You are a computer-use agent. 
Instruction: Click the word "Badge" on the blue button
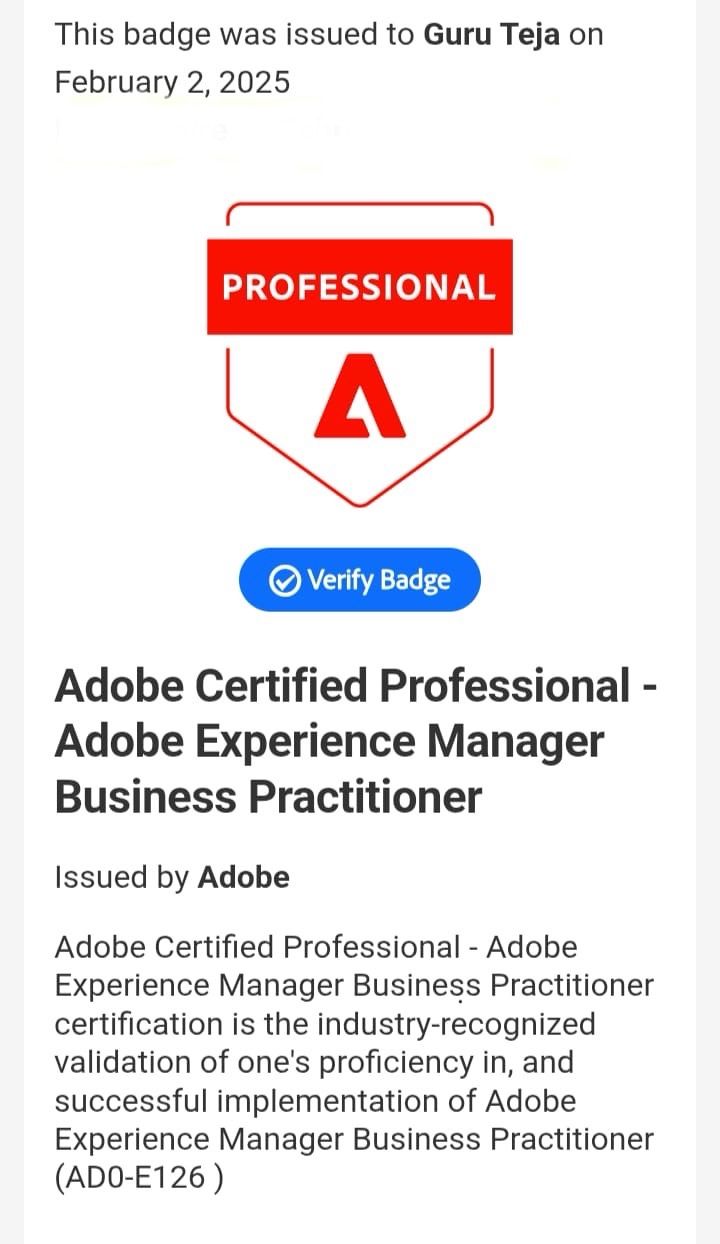[414, 580]
